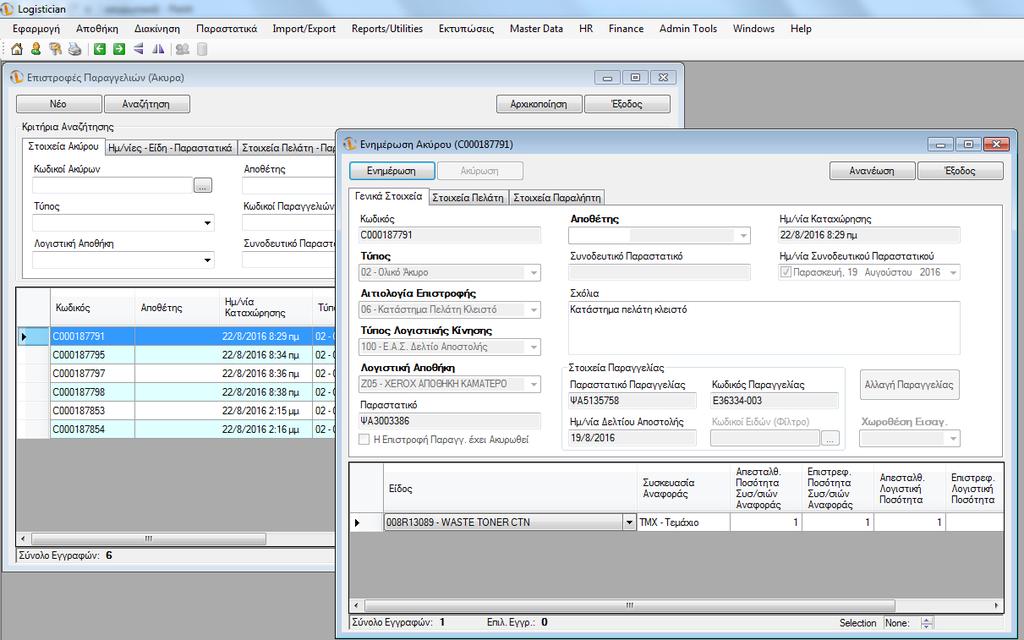Click the green forward arrow icon
The width and height of the screenshot is (1024, 640).
click(119, 49)
